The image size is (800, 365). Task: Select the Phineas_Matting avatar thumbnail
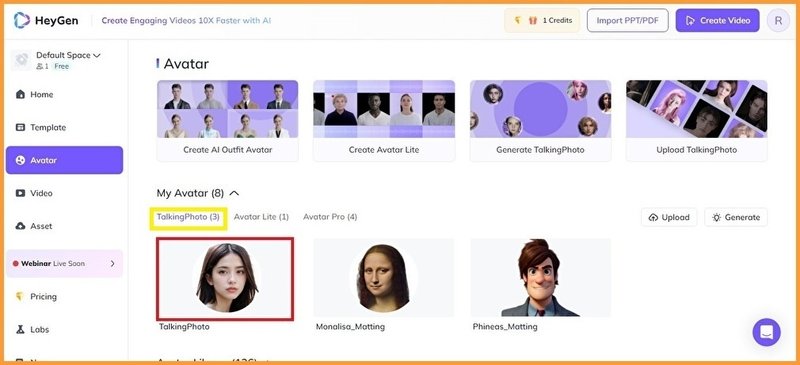coord(540,278)
